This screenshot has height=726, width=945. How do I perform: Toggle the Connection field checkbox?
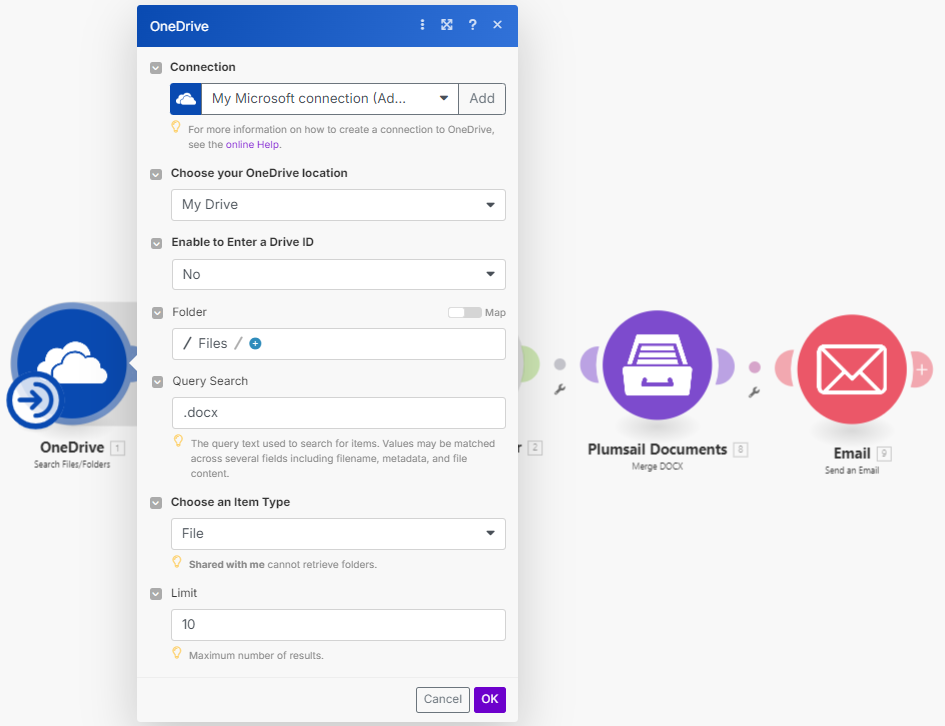(x=156, y=67)
